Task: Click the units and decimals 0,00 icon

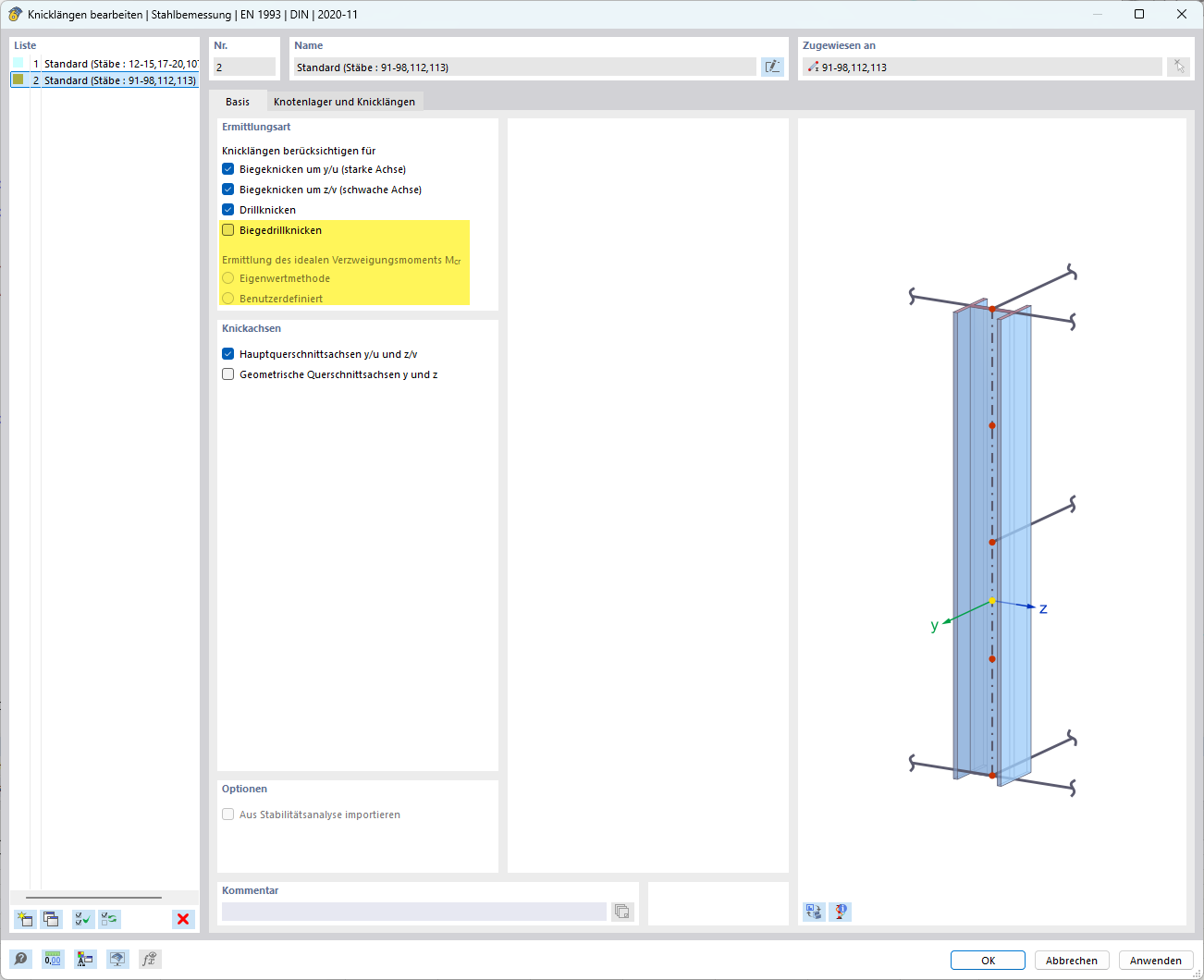Action: click(x=53, y=960)
